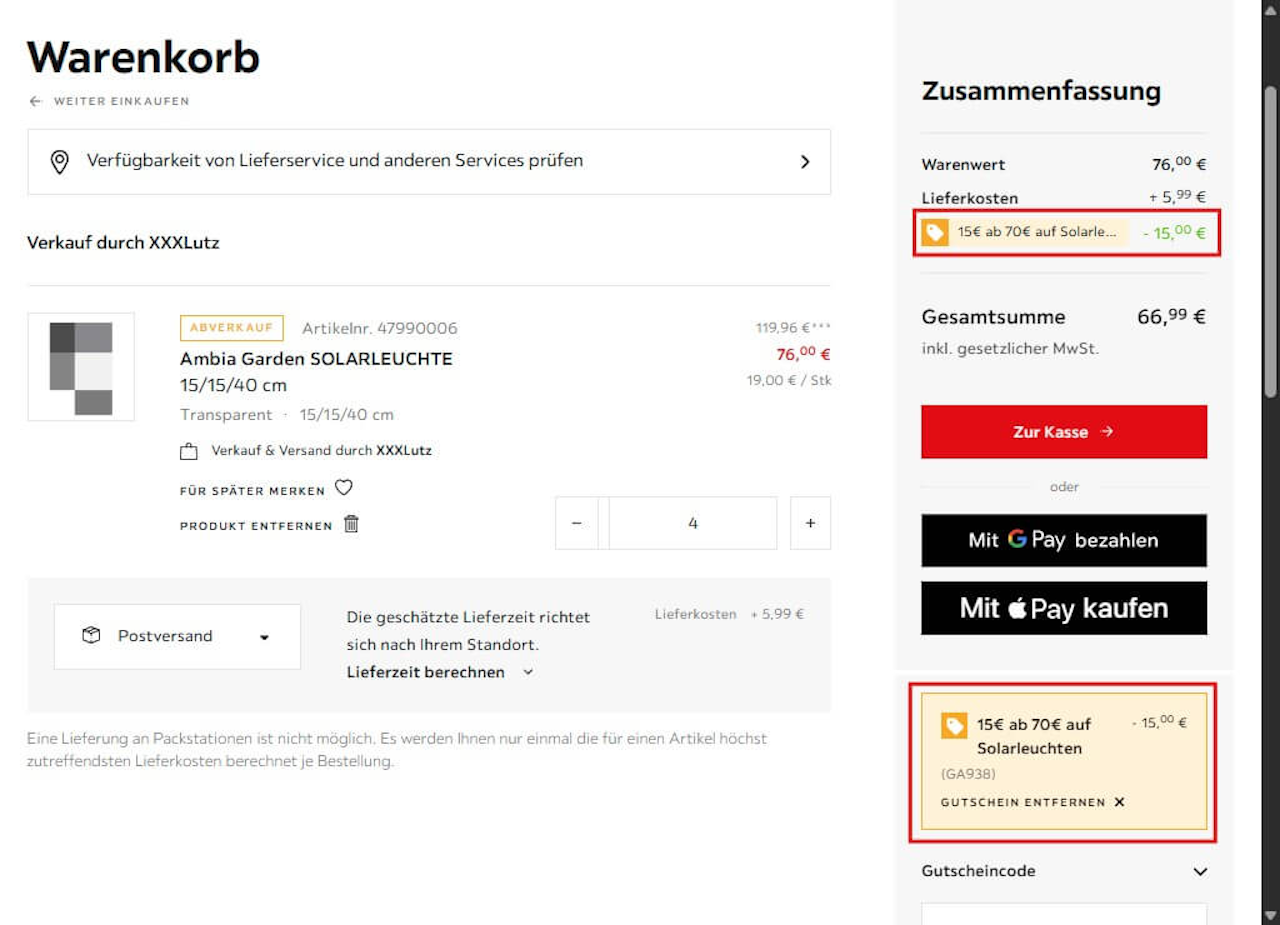
Task: Click the Gesamtsumme amount 66,99 €
Action: pos(1172,317)
